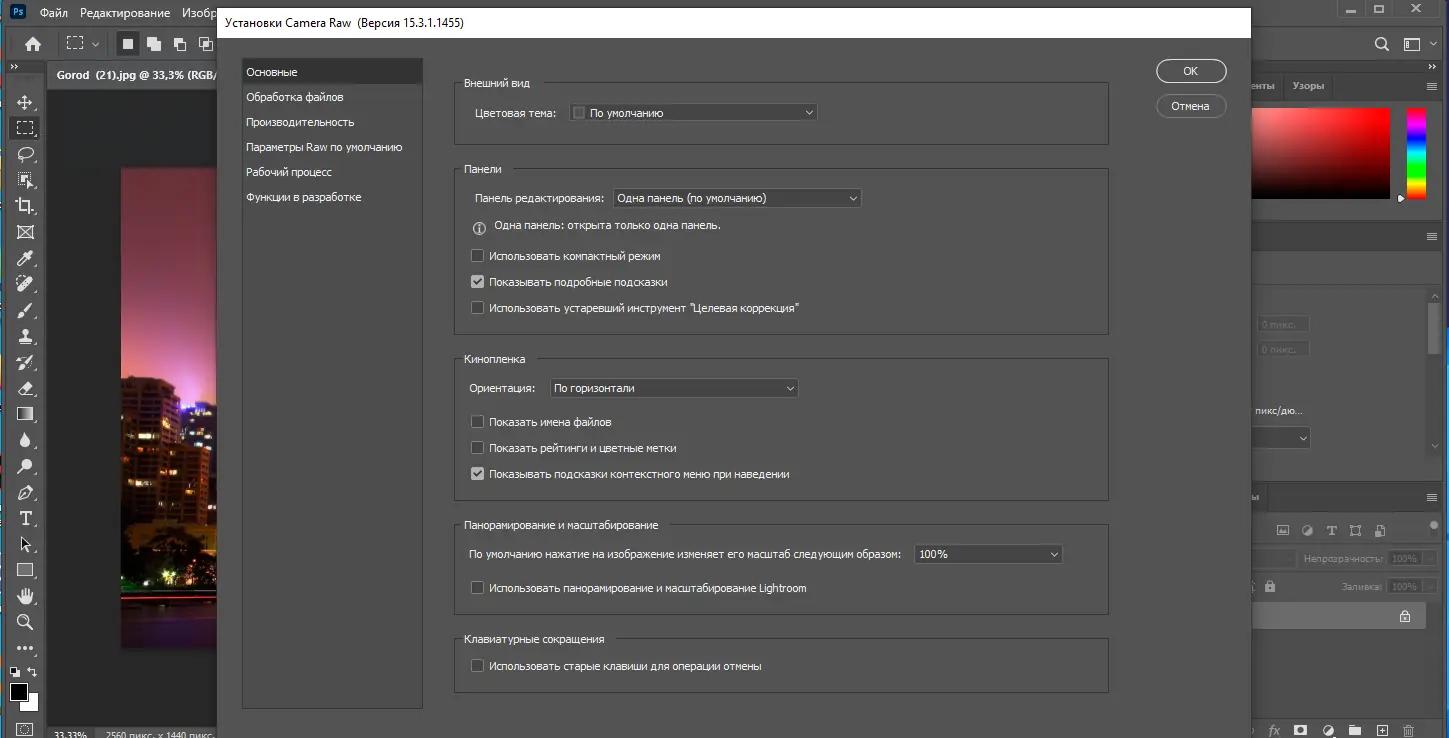Open the "Панель редактирования" dropdown
Image resolution: width=1449 pixels, height=738 pixels.
coord(737,198)
